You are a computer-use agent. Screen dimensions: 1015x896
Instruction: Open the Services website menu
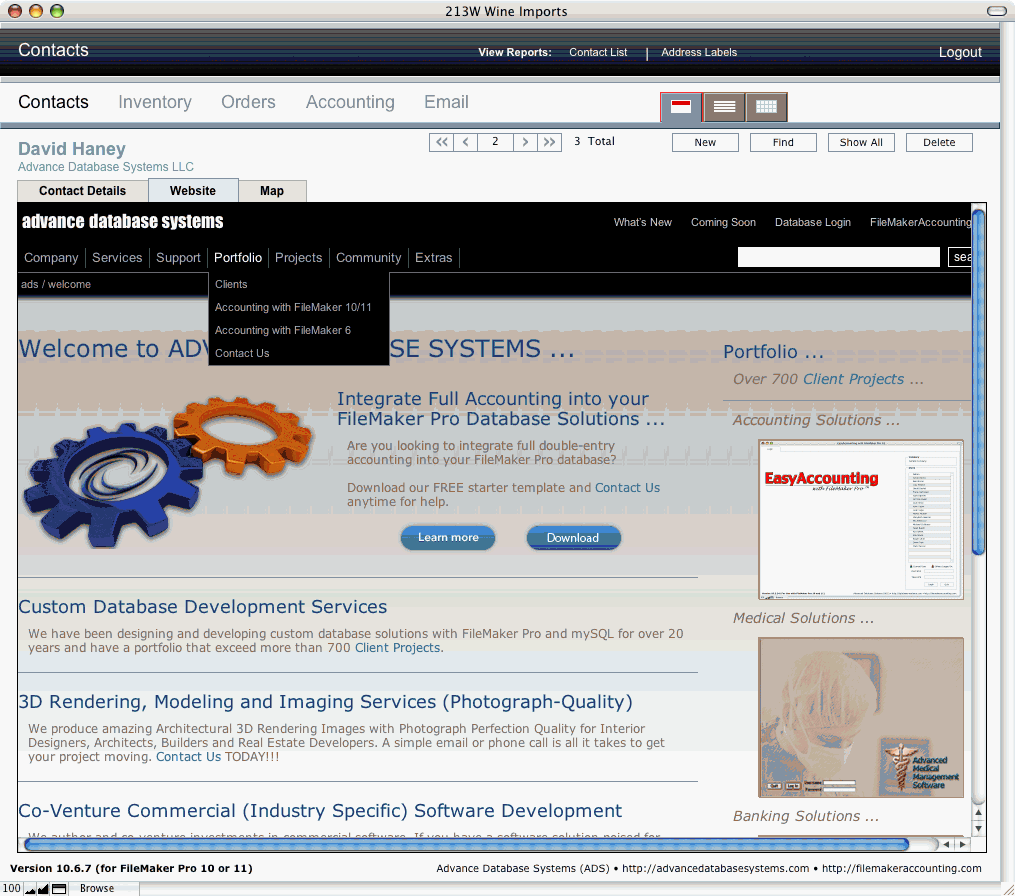point(117,258)
